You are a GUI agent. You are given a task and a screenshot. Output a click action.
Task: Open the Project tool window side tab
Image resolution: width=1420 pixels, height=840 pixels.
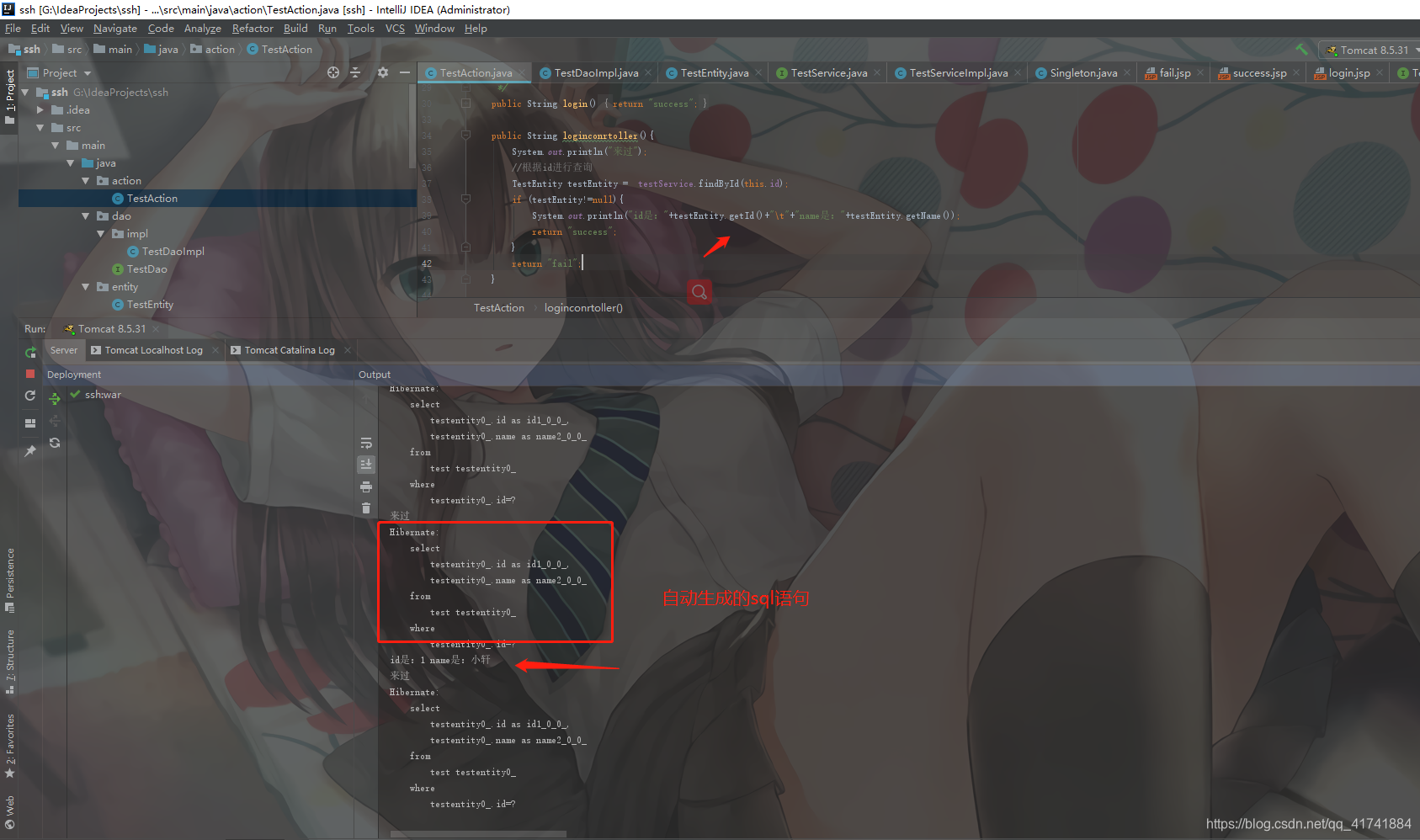[x=9, y=96]
